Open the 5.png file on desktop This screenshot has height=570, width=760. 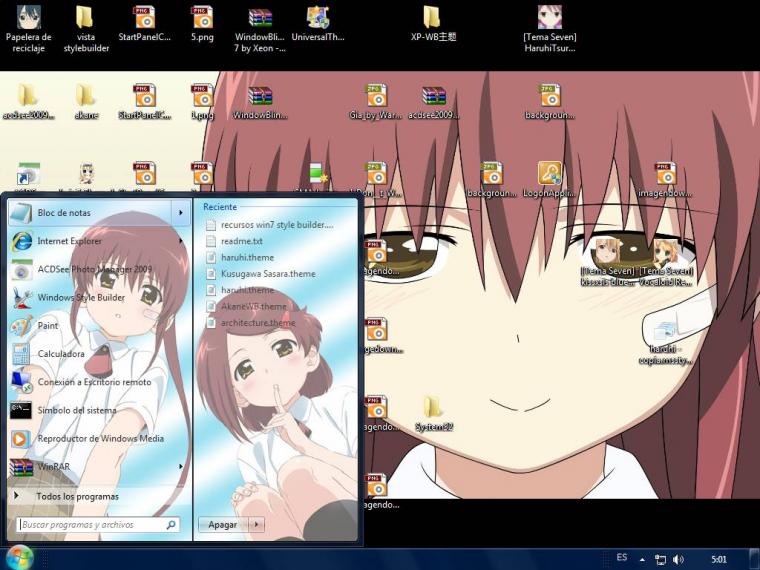tap(202, 23)
